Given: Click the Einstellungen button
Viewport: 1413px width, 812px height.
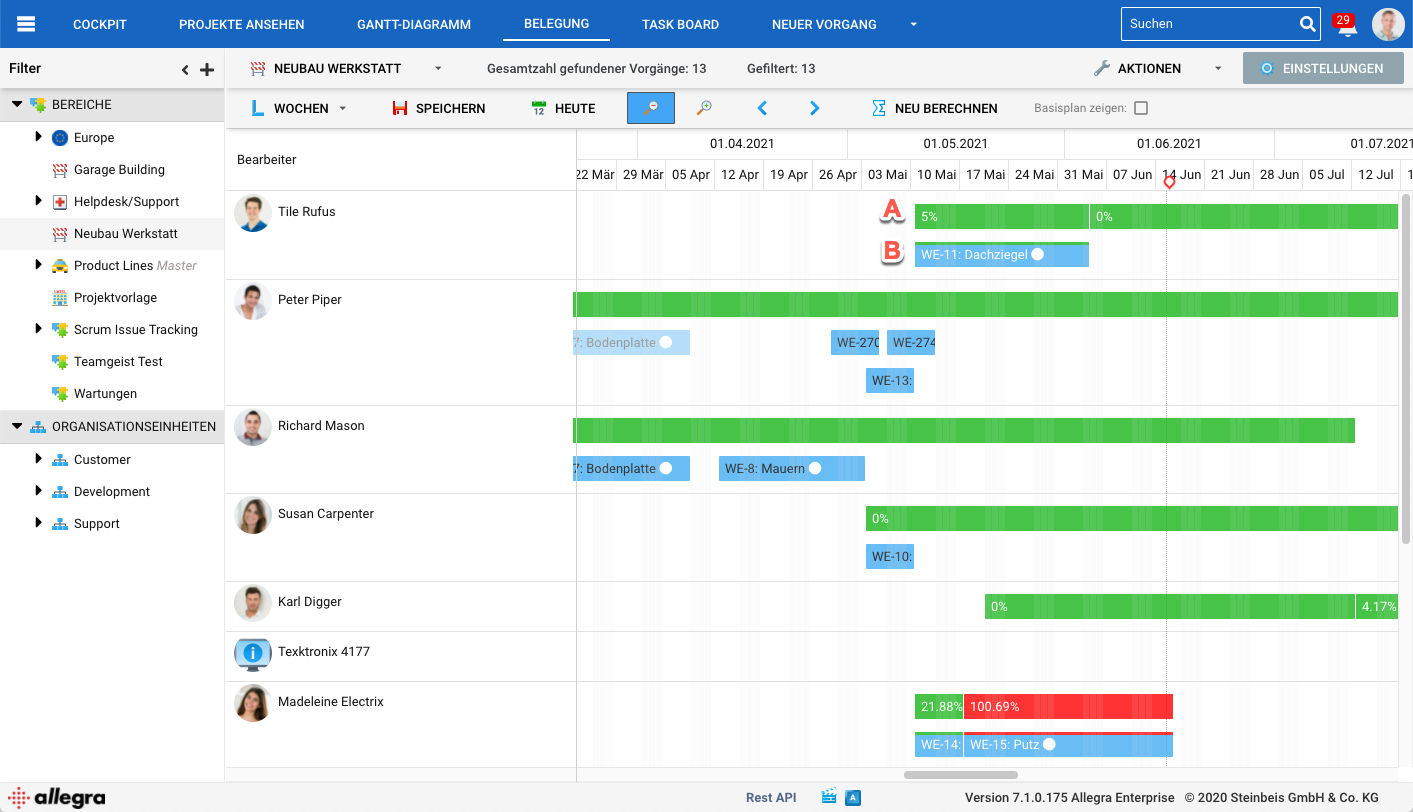Looking at the screenshot, I should 1323,68.
